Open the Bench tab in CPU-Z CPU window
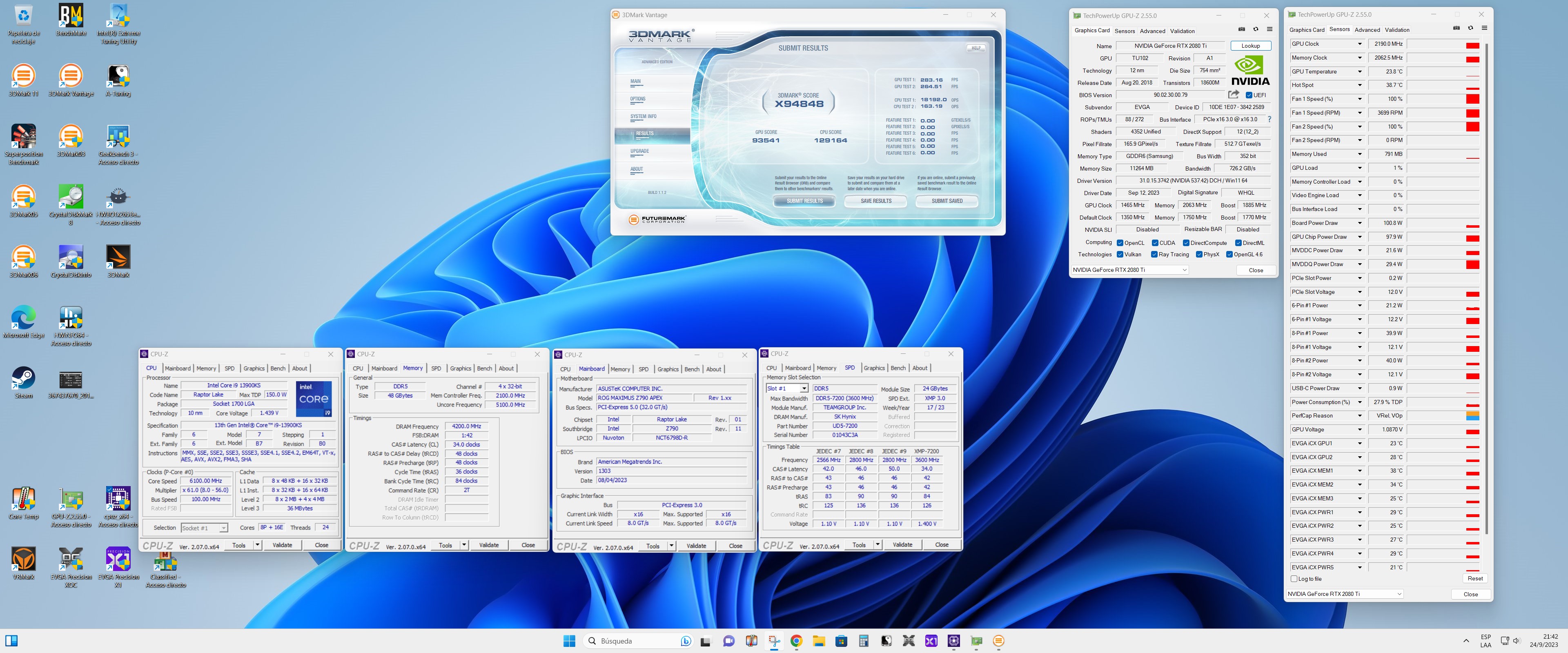This screenshot has width=1568, height=653. (278, 368)
